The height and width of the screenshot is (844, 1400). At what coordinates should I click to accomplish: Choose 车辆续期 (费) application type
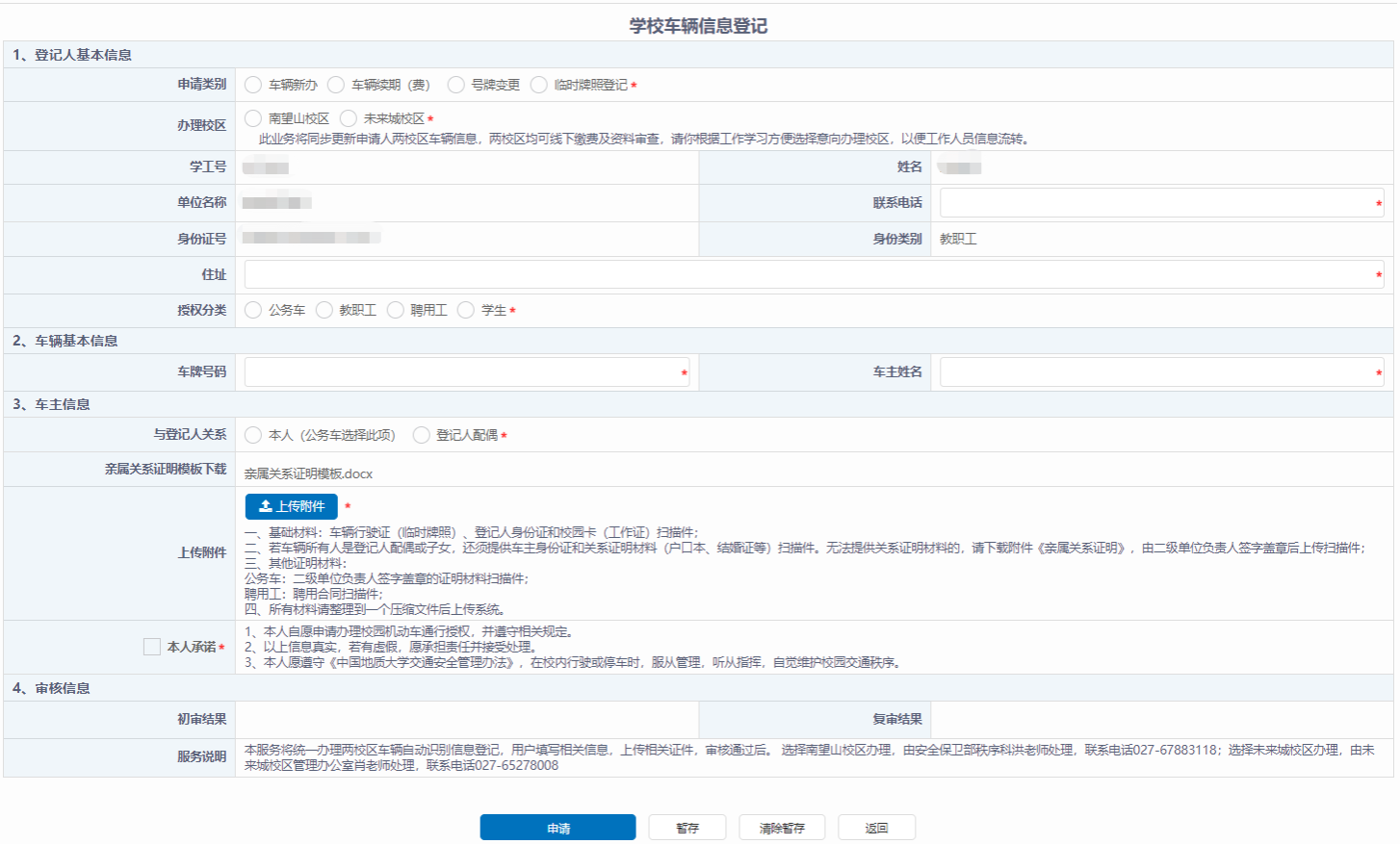336,85
